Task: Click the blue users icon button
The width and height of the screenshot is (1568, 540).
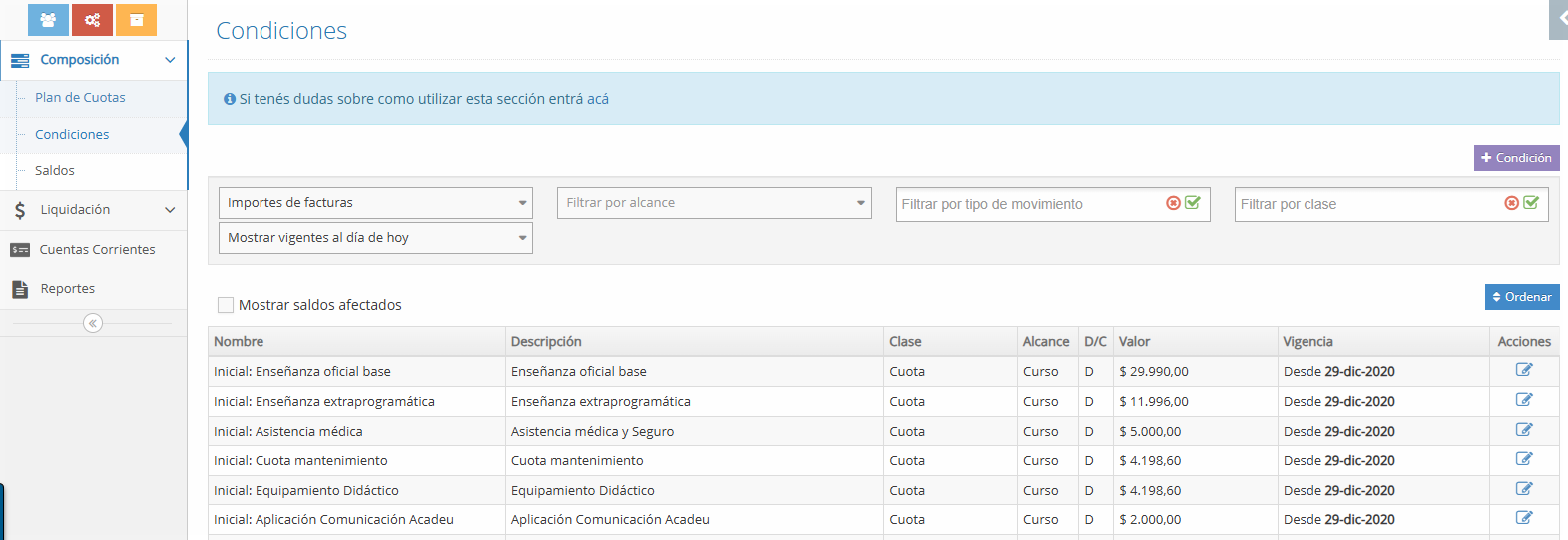Action: [x=48, y=20]
